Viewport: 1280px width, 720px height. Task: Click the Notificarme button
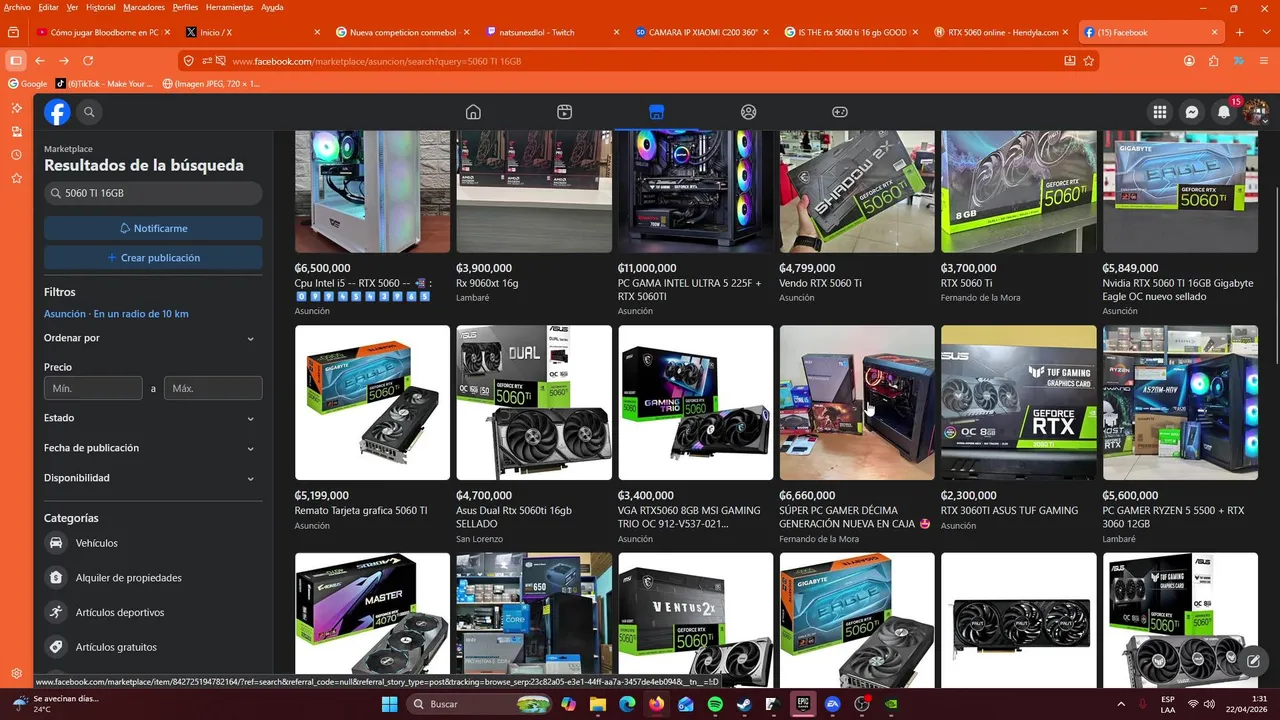(x=153, y=228)
